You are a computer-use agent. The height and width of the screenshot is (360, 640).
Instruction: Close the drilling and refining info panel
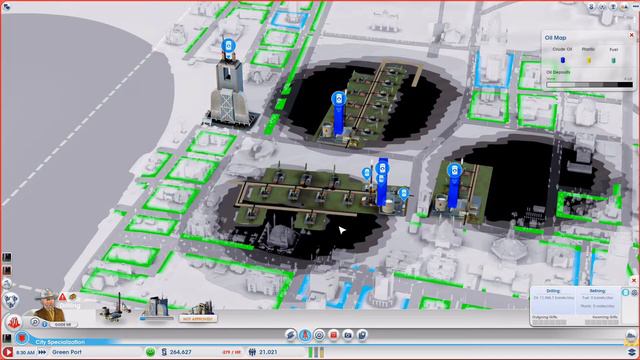click(634, 280)
